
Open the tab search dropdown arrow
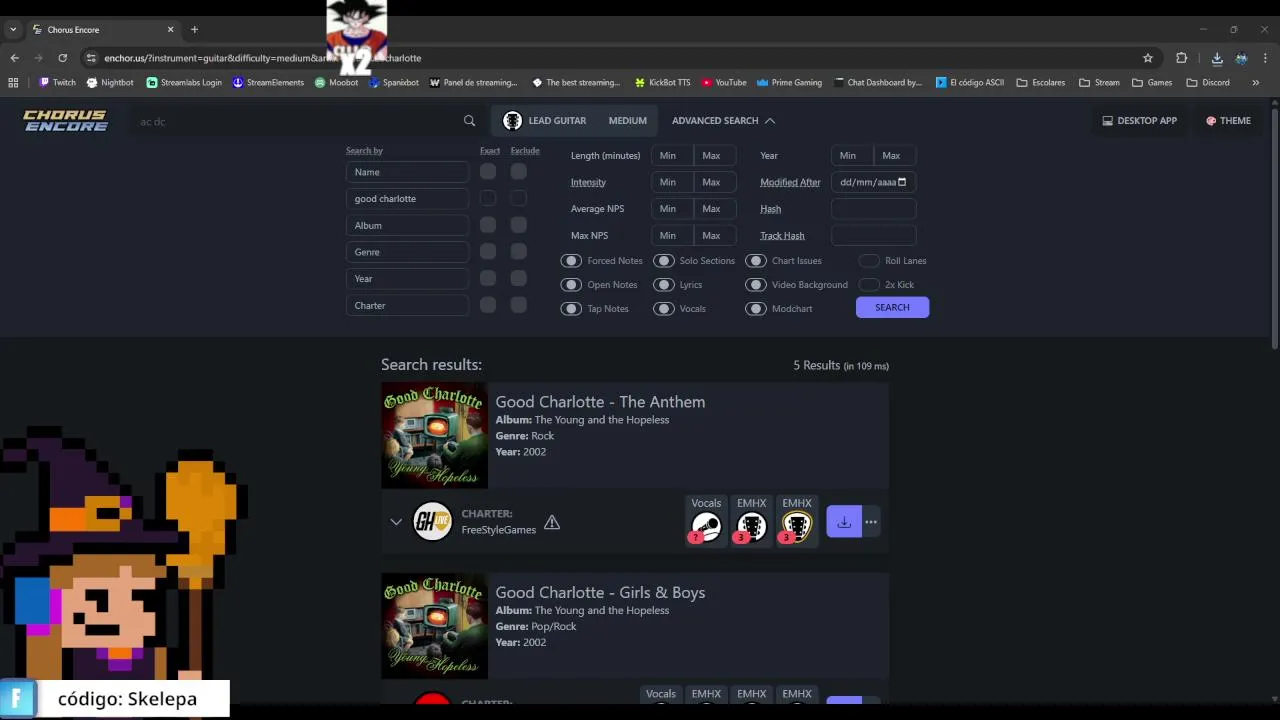pos(13,30)
